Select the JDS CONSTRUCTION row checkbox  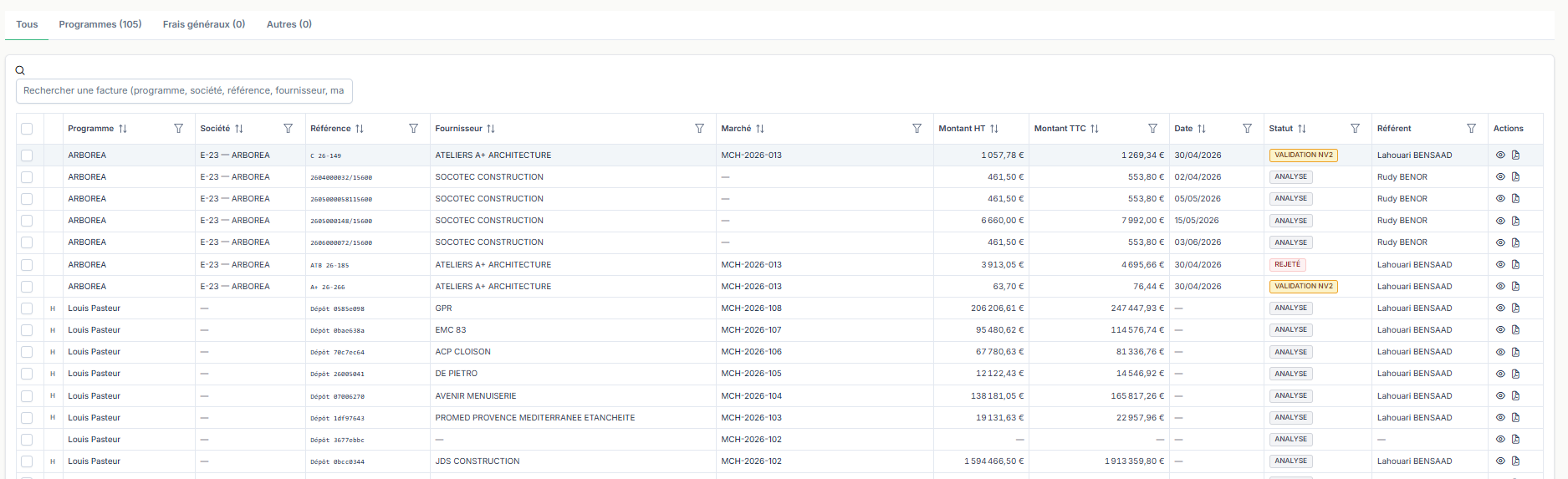pyautogui.click(x=27, y=461)
